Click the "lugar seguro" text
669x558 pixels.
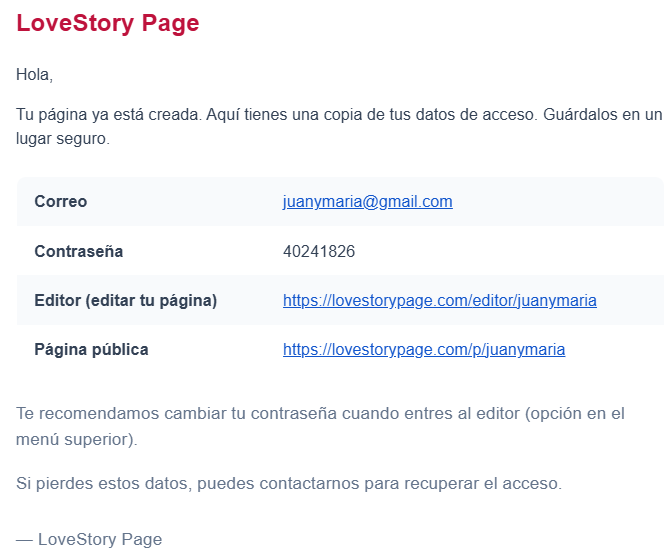click(x=61, y=139)
